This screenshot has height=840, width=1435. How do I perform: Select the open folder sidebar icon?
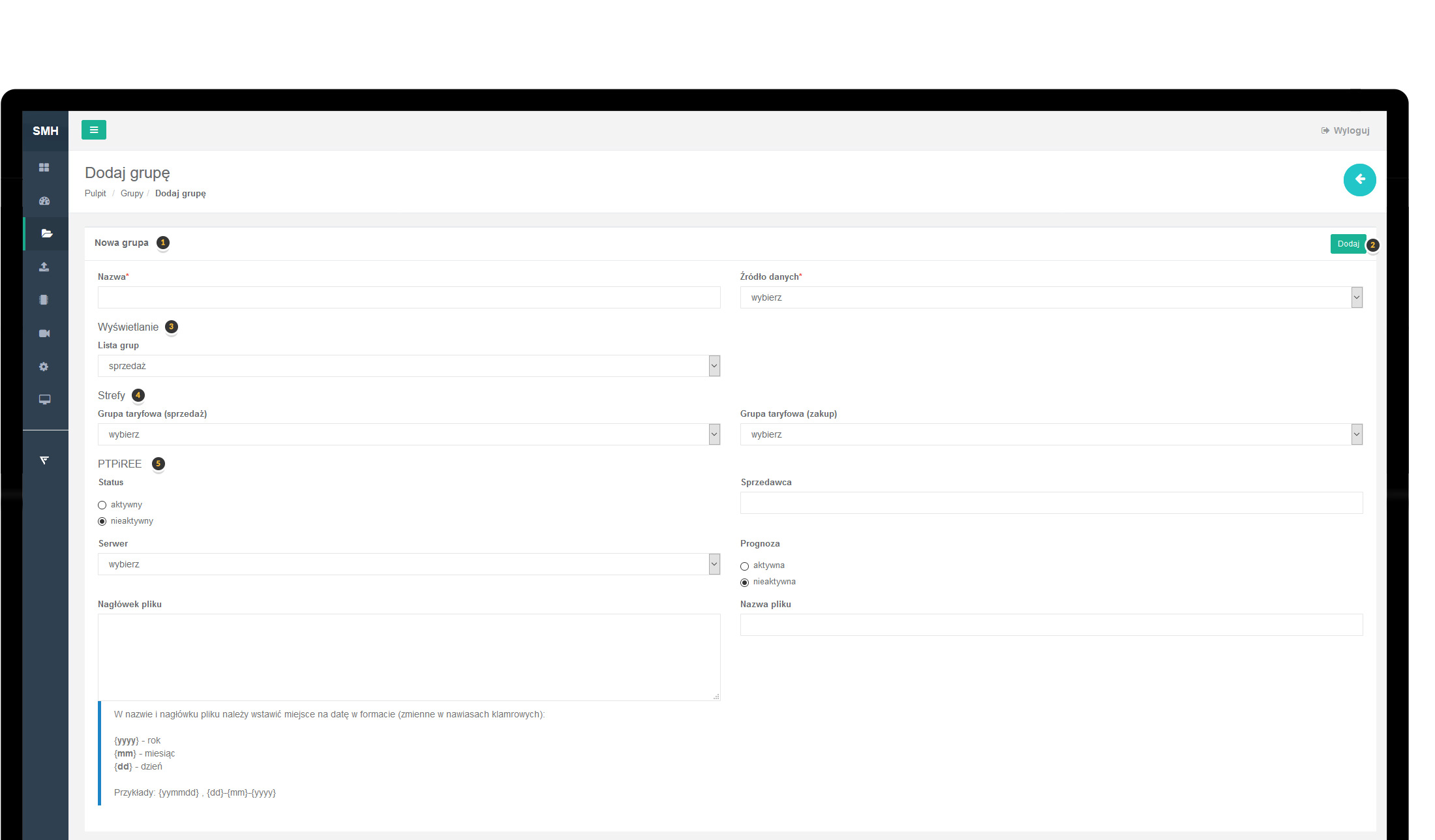coord(46,233)
